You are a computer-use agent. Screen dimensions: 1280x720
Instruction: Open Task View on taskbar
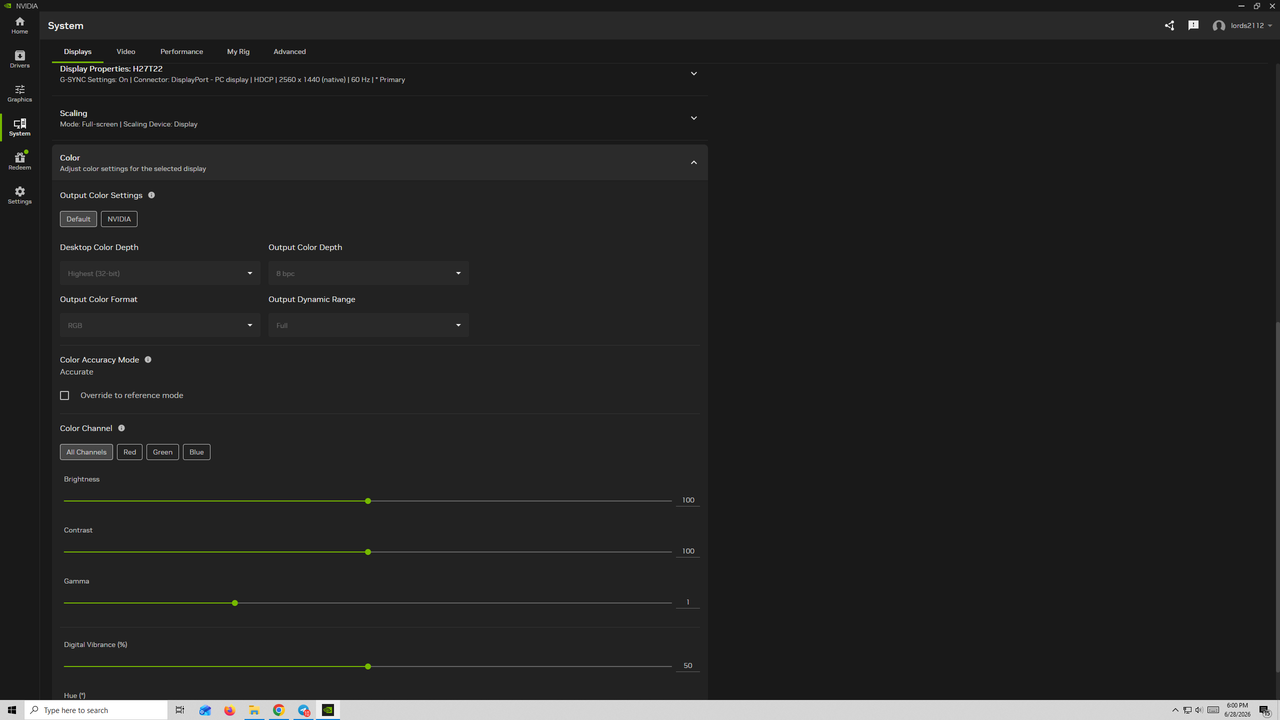pos(180,710)
